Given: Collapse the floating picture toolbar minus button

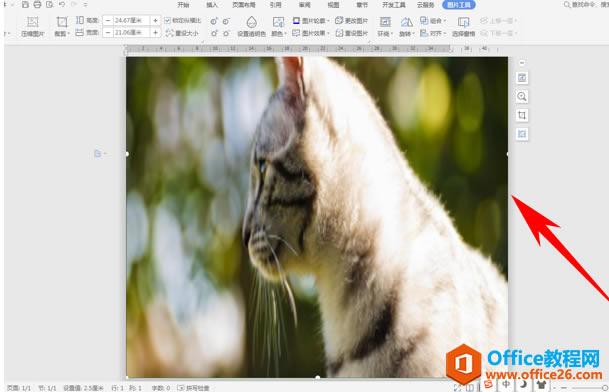Looking at the screenshot, I should click(522, 63).
